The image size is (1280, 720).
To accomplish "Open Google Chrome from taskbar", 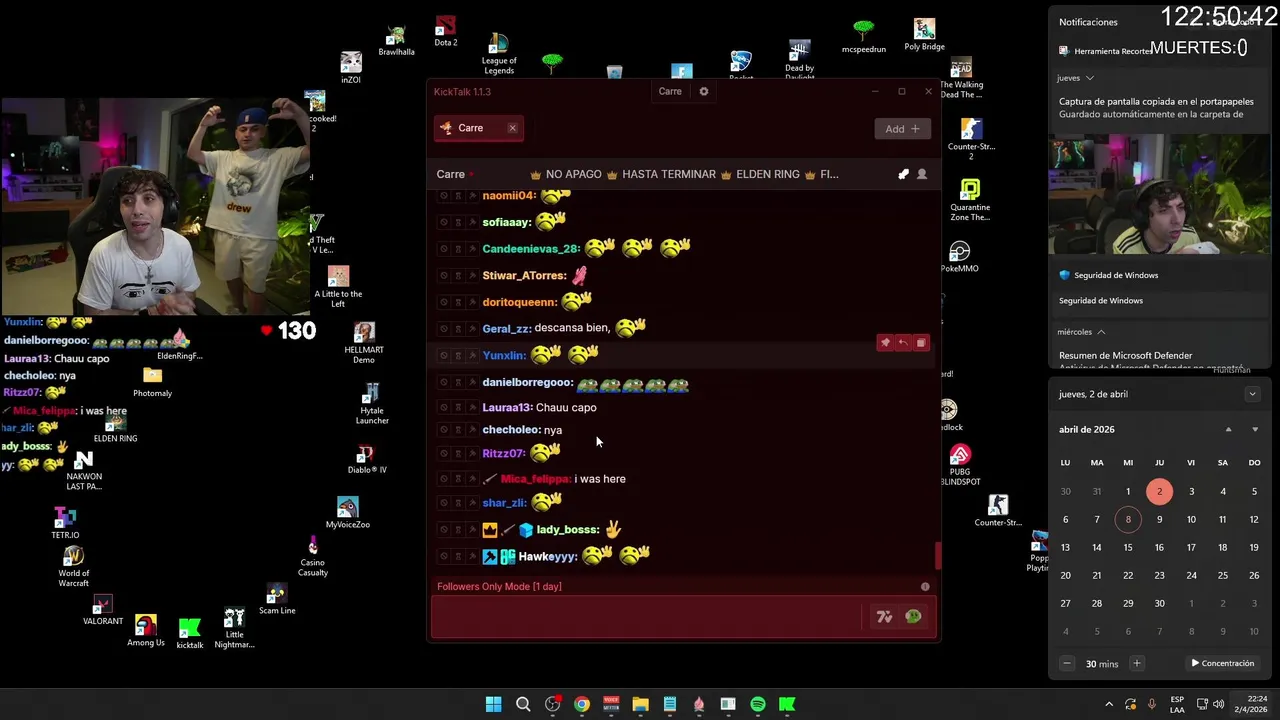I will click(581, 704).
